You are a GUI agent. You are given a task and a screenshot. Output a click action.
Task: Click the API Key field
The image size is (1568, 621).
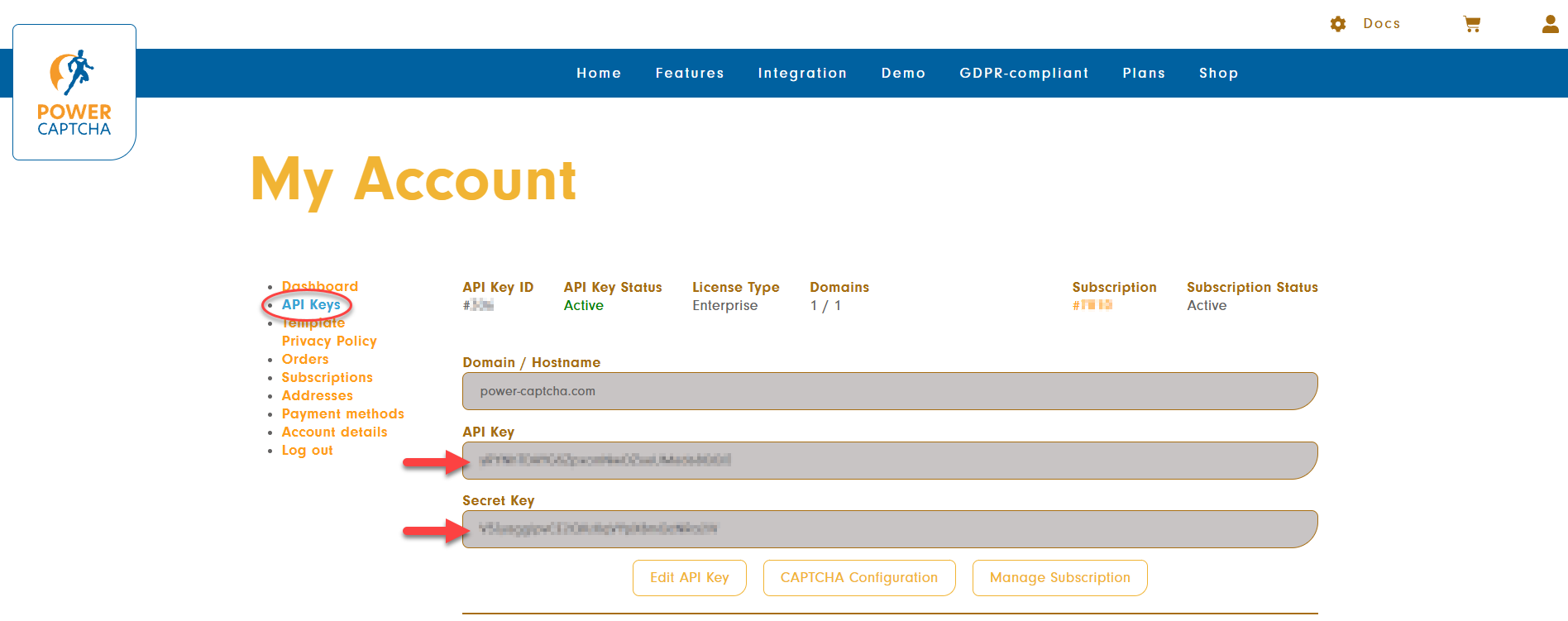(x=890, y=461)
